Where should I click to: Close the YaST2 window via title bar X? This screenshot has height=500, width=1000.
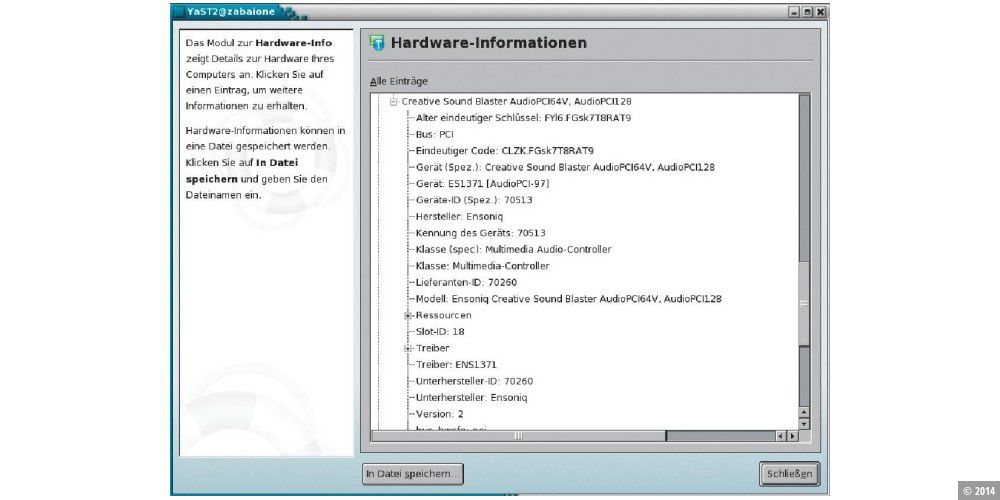[x=820, y=12]
